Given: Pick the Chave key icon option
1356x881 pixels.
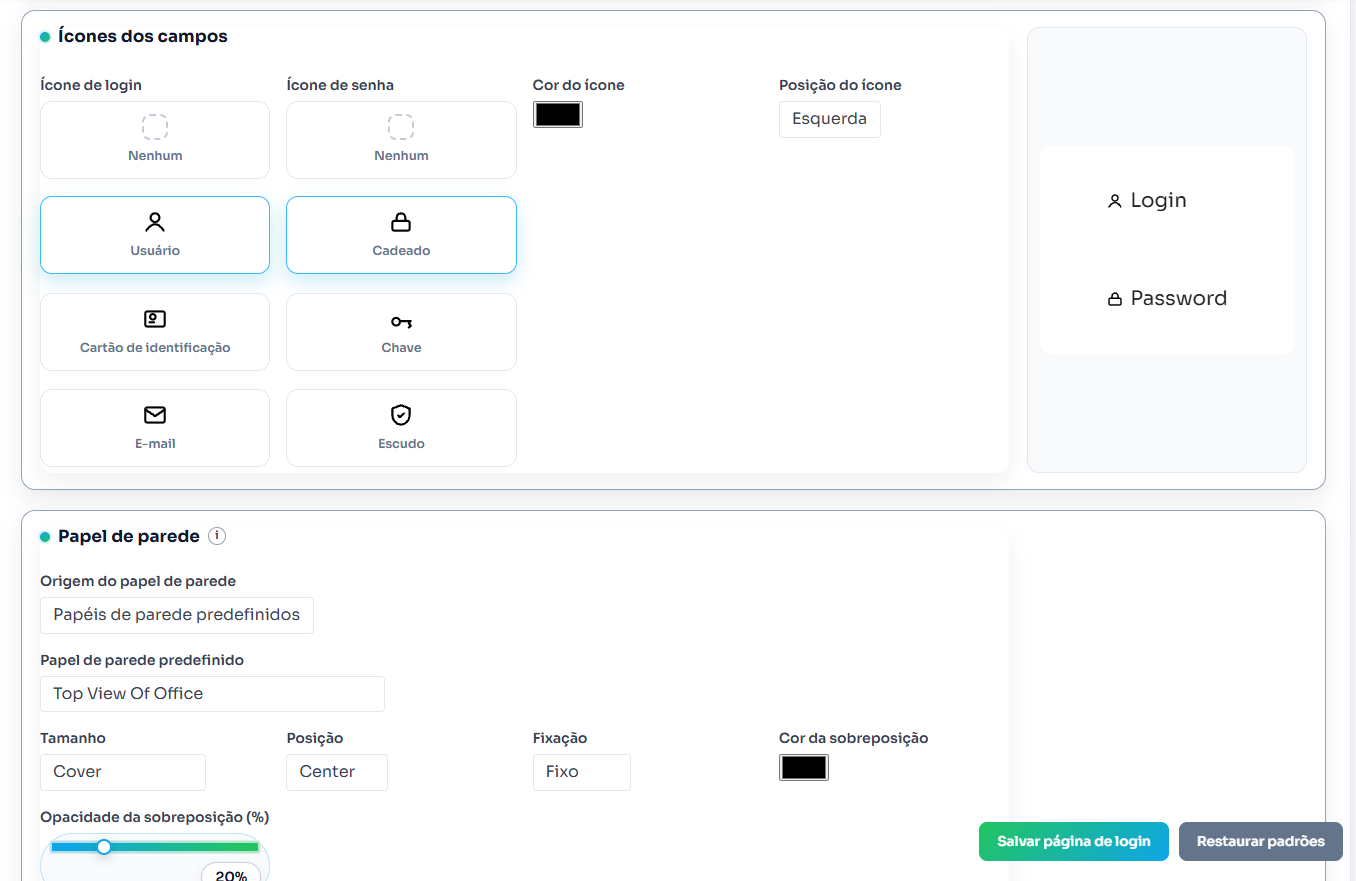Looking at the screenshot, I should point(401,332).
